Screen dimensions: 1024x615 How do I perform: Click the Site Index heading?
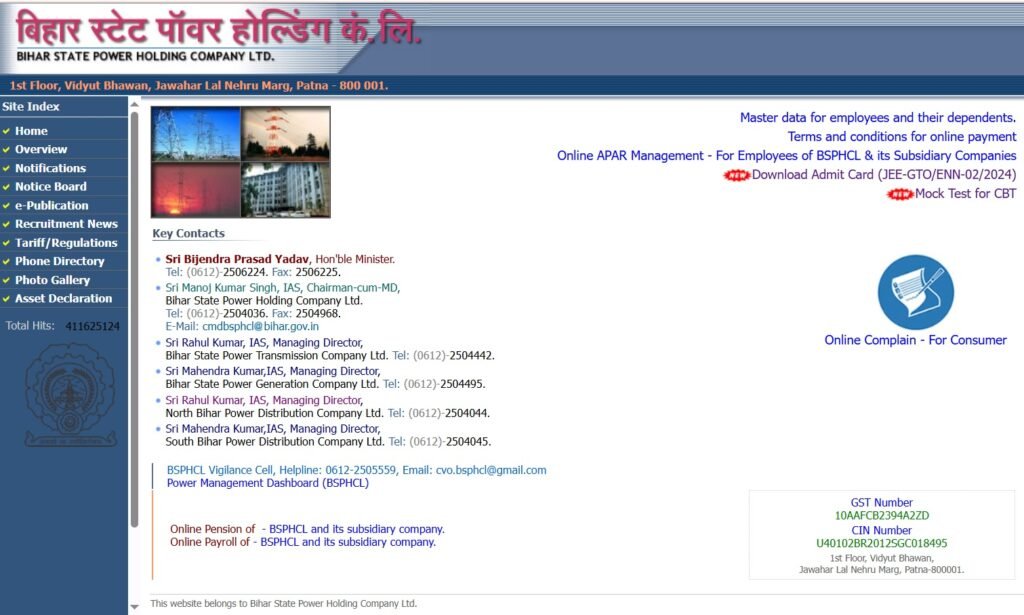point(31,106)
